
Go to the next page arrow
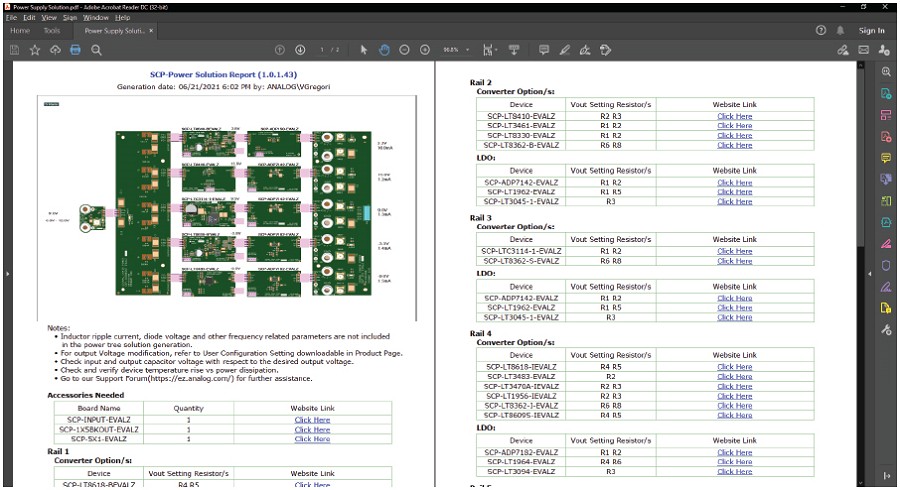(300, 50)
